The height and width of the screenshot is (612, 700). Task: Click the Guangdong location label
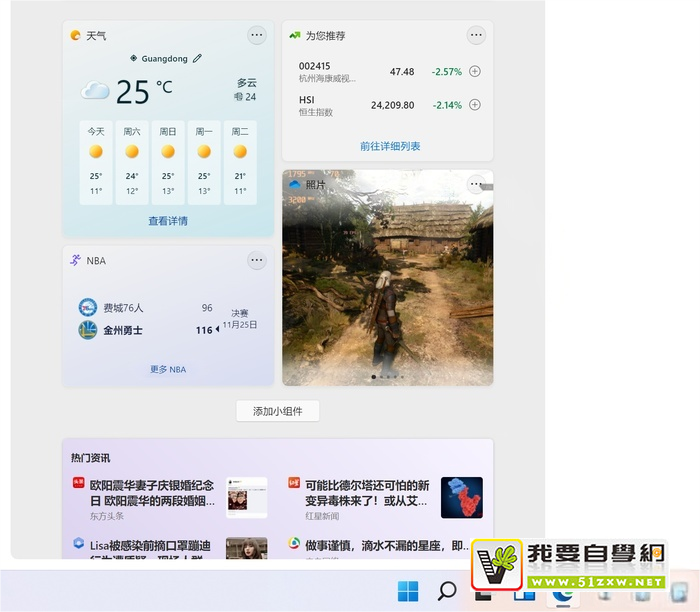click(x=164, y=58)
